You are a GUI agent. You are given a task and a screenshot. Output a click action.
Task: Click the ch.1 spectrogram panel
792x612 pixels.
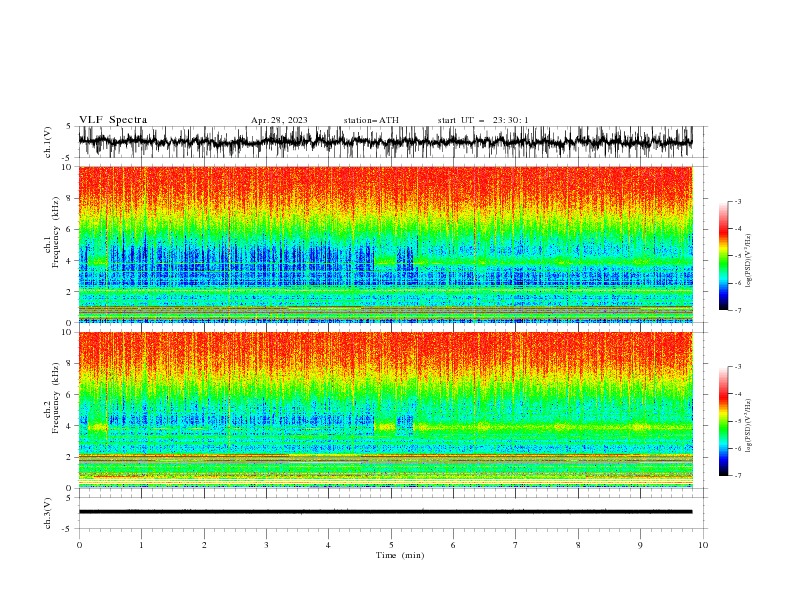pos(385,244)
